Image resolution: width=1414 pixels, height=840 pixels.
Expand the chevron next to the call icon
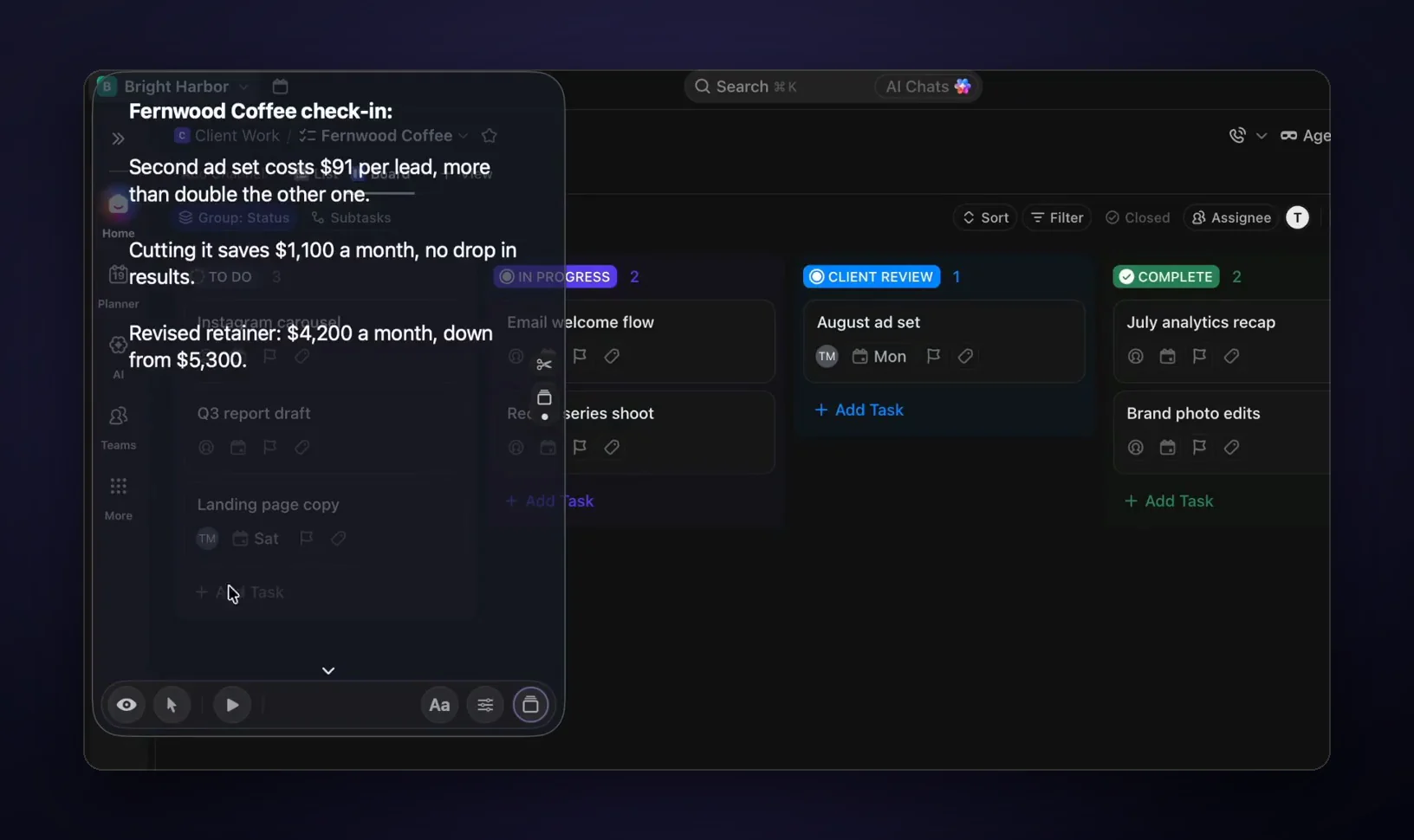1262,135
